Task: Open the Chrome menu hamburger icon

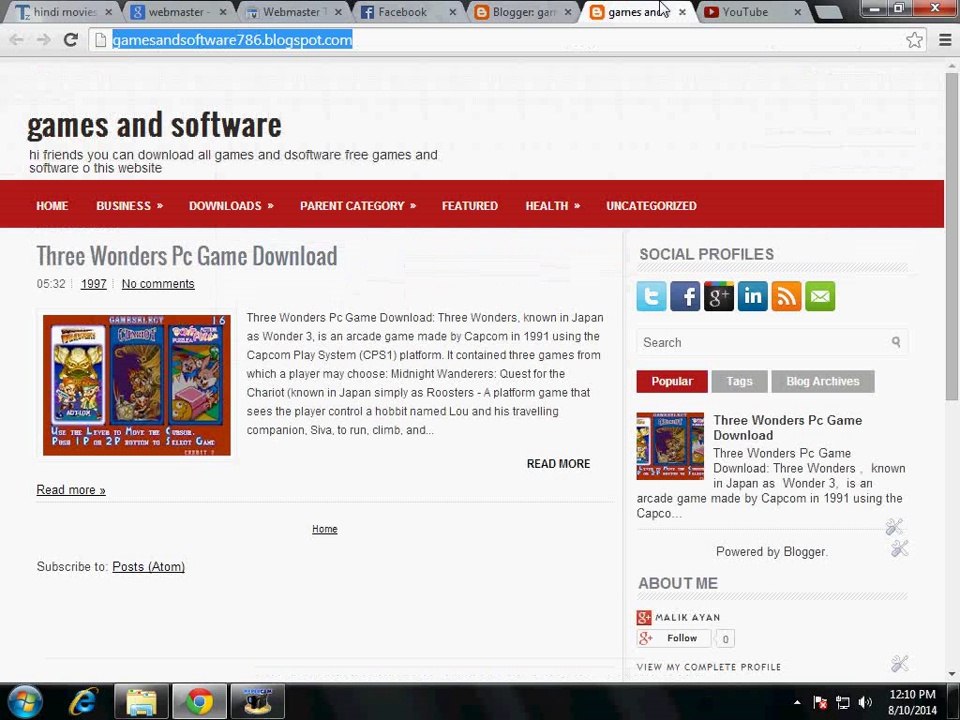Action: click(x=945, y=40)
